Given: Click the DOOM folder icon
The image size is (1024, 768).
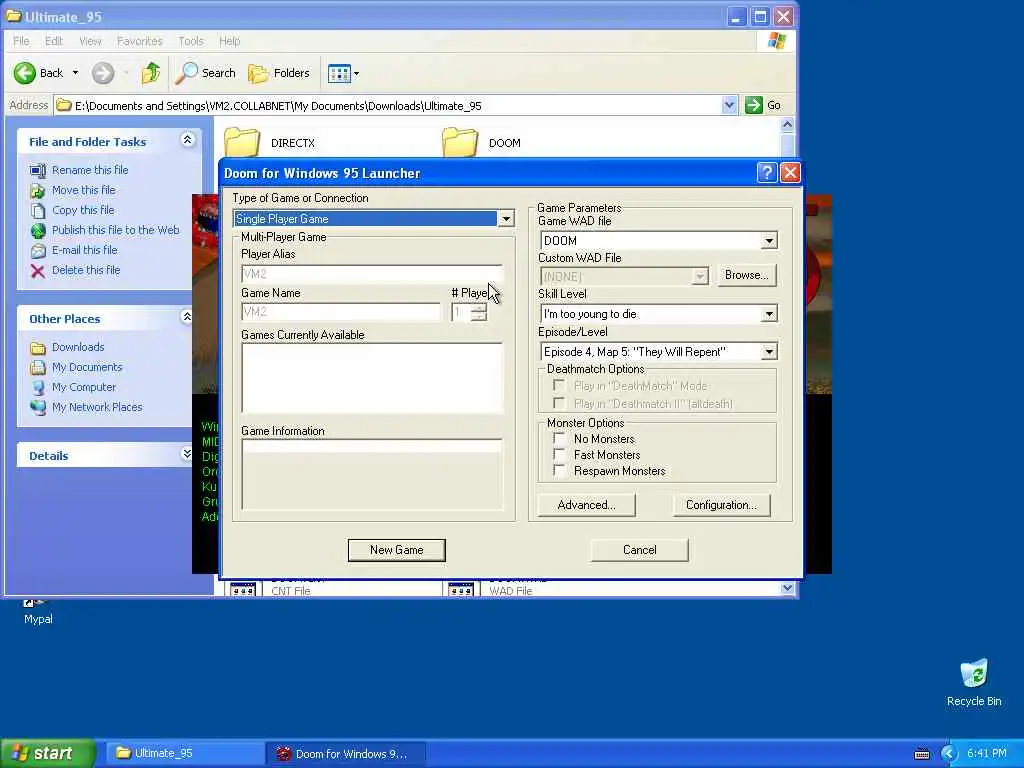Looking at the screenshot, I should coord(460,142).
